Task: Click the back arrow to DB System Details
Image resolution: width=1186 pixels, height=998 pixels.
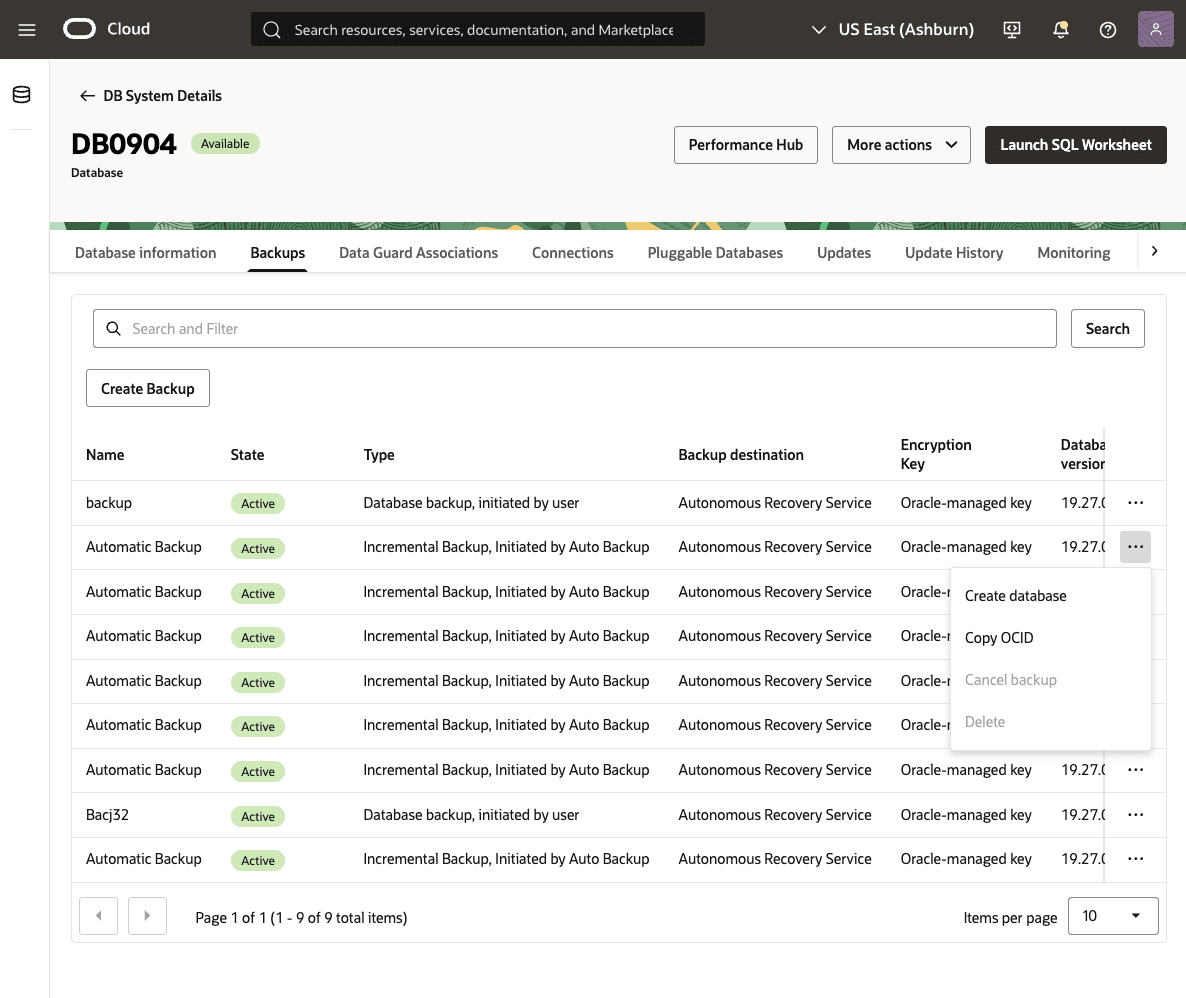Action: (x=88, y=96)
